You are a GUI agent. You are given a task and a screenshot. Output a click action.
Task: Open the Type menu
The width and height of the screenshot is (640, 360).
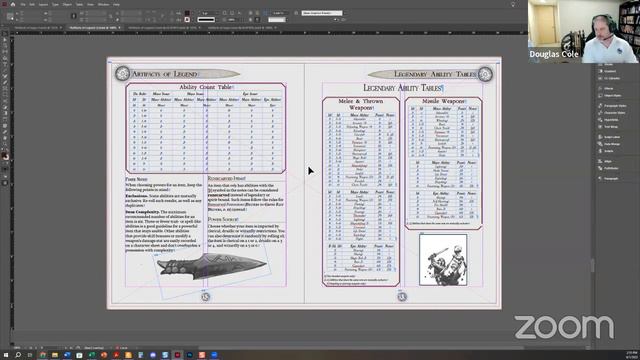[55, 4]
